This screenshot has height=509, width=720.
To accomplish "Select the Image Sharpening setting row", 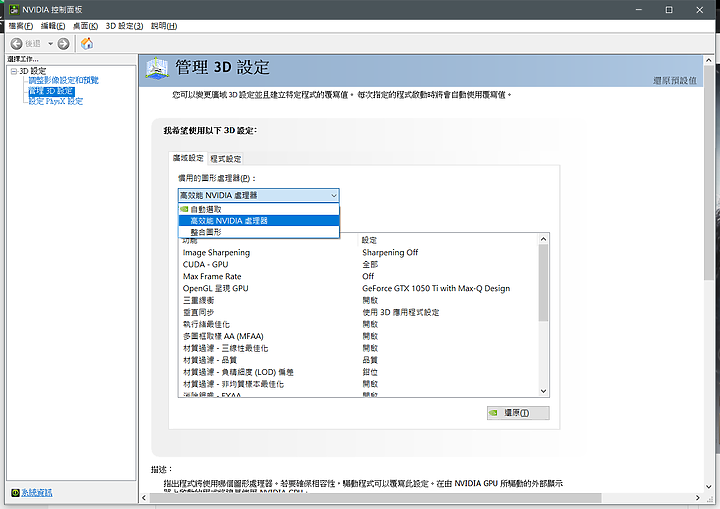I will tap(358, 253).
